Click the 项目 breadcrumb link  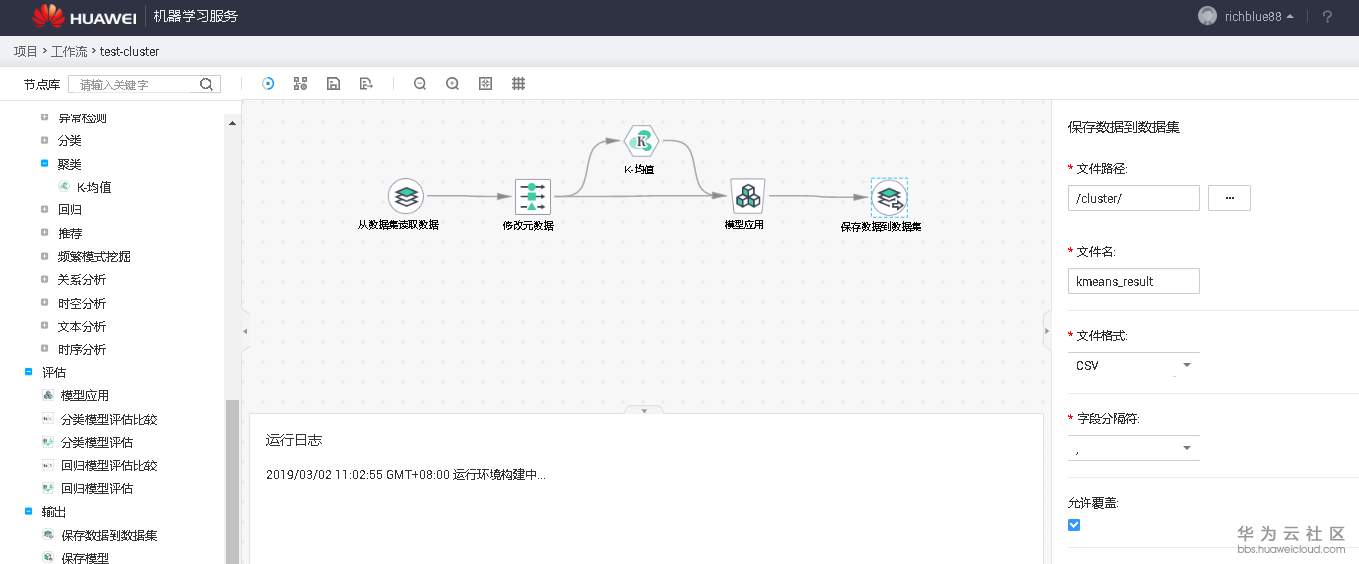(x=26, y=51)
